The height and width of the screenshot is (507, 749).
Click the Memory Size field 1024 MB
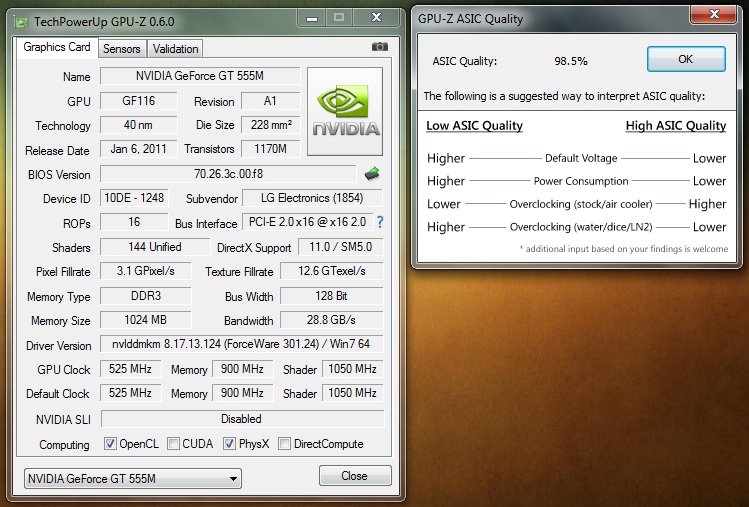tap(146, 320)
